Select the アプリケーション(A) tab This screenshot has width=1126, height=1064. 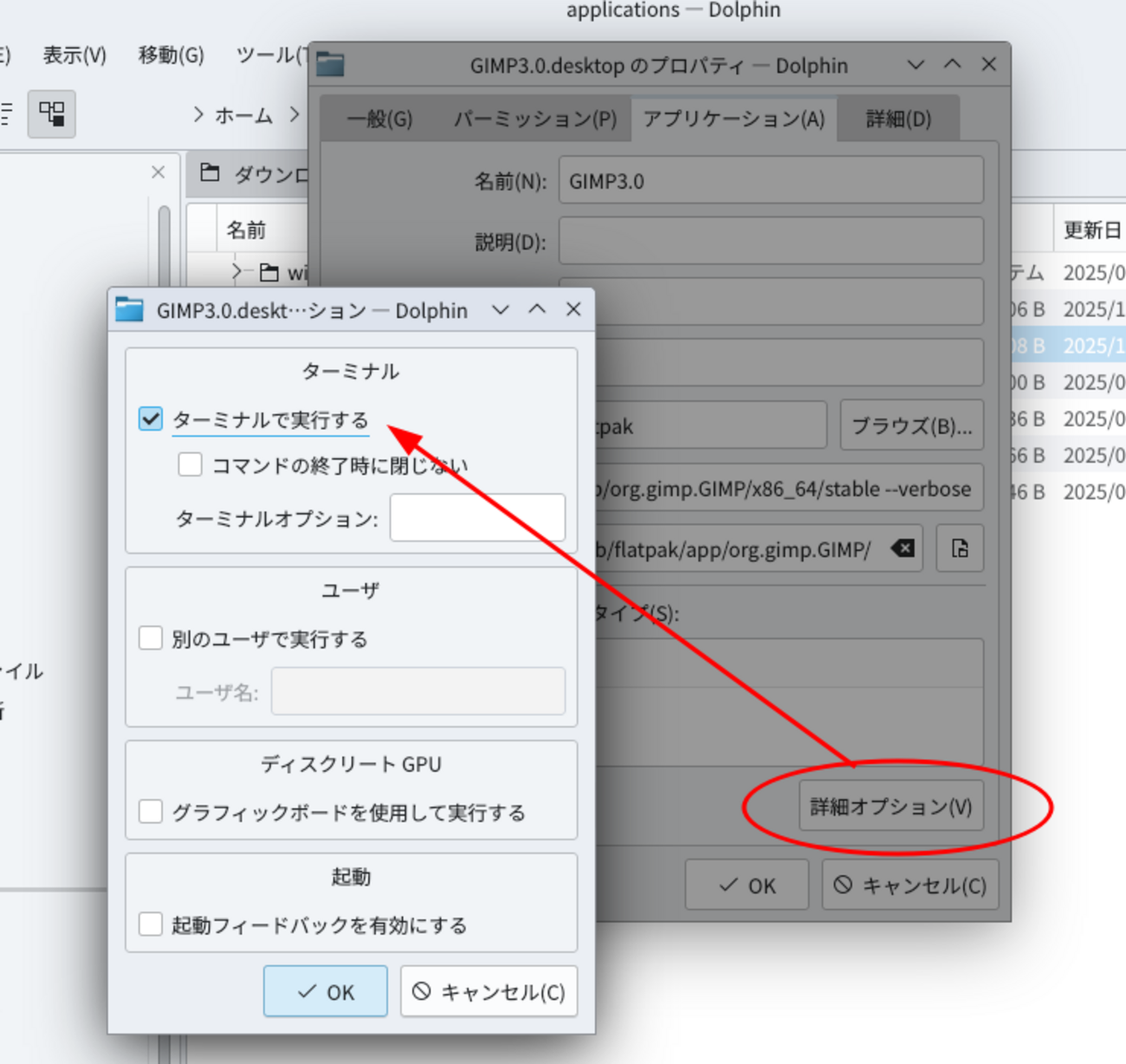[734, 119]
